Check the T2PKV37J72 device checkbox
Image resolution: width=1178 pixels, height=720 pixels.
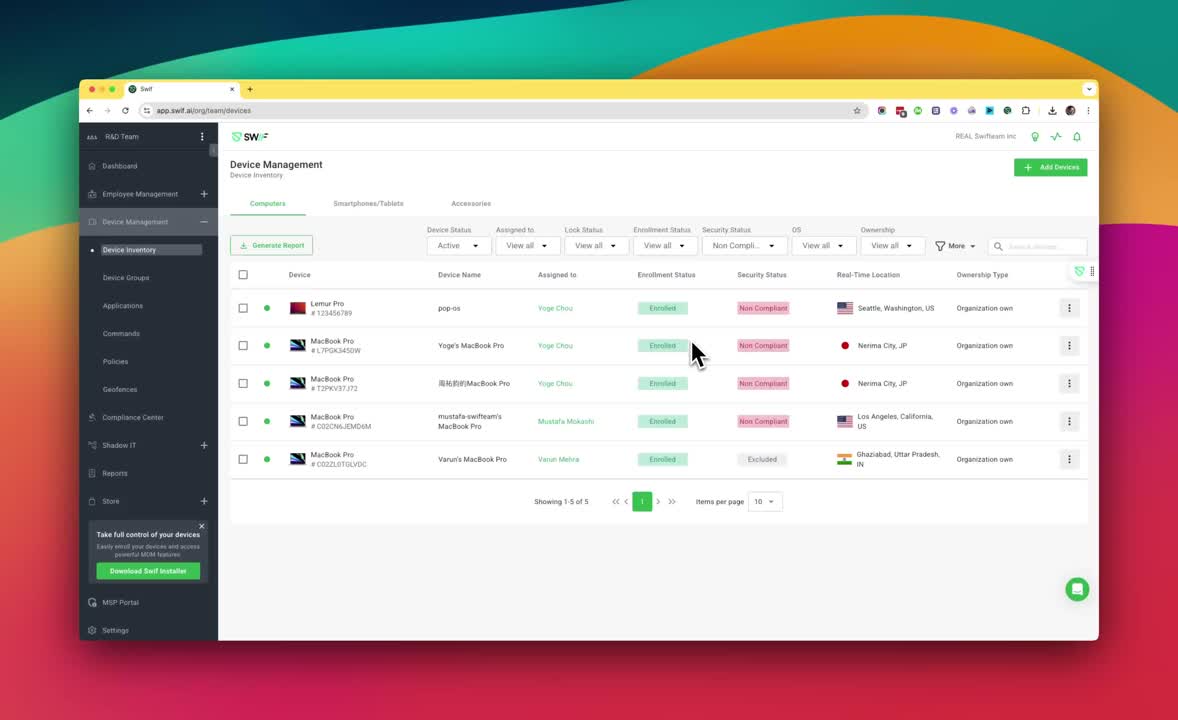coord(243,383)
